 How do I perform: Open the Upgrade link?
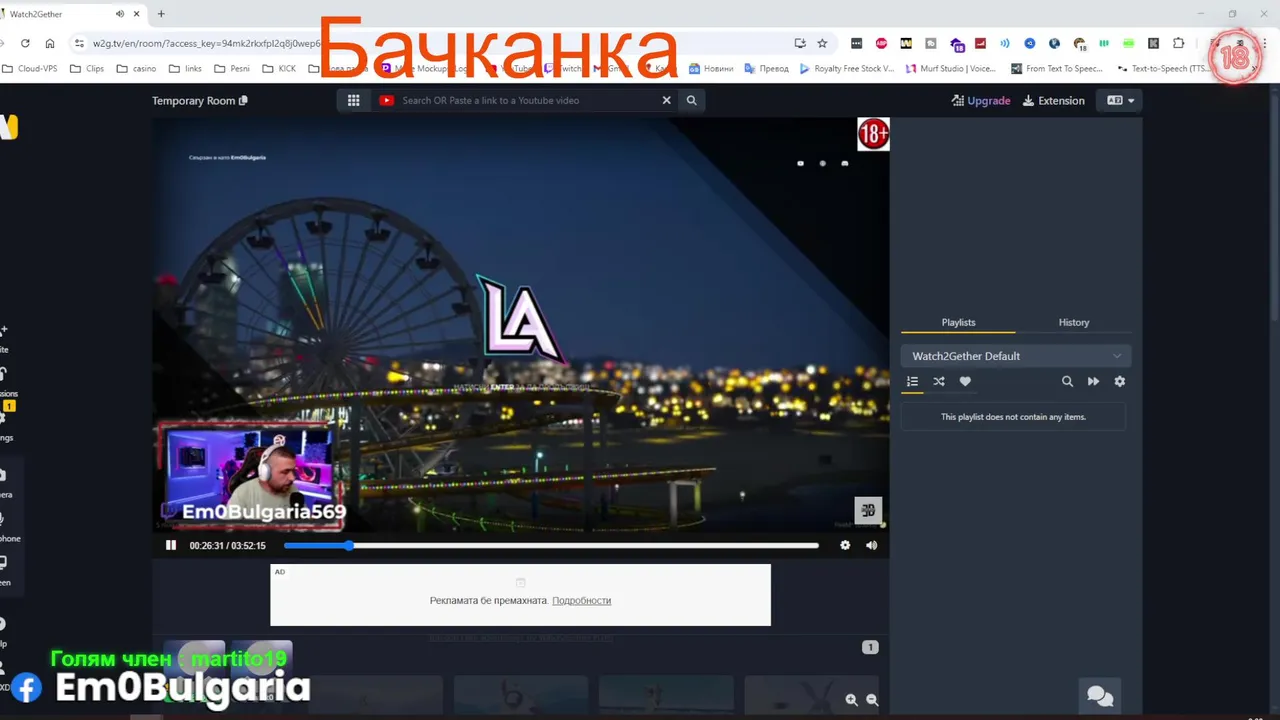coord(981,100)
